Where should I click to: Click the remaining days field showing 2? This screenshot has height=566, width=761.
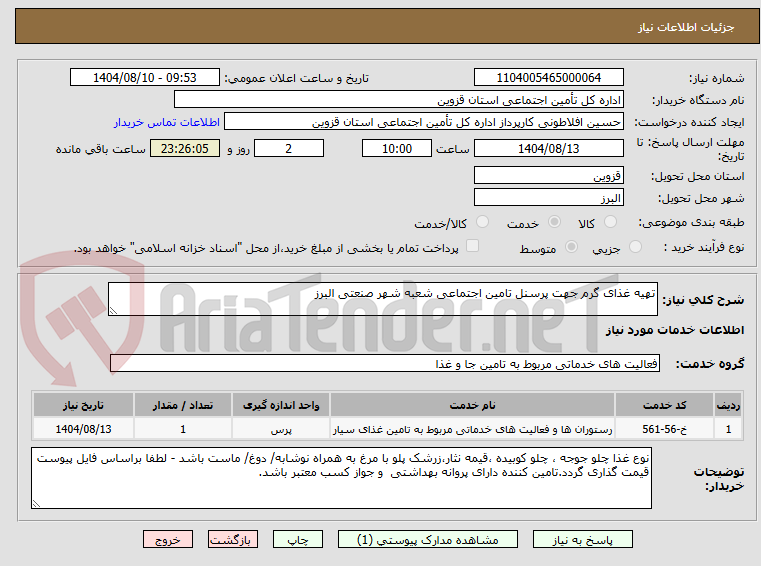coord(289,148)
